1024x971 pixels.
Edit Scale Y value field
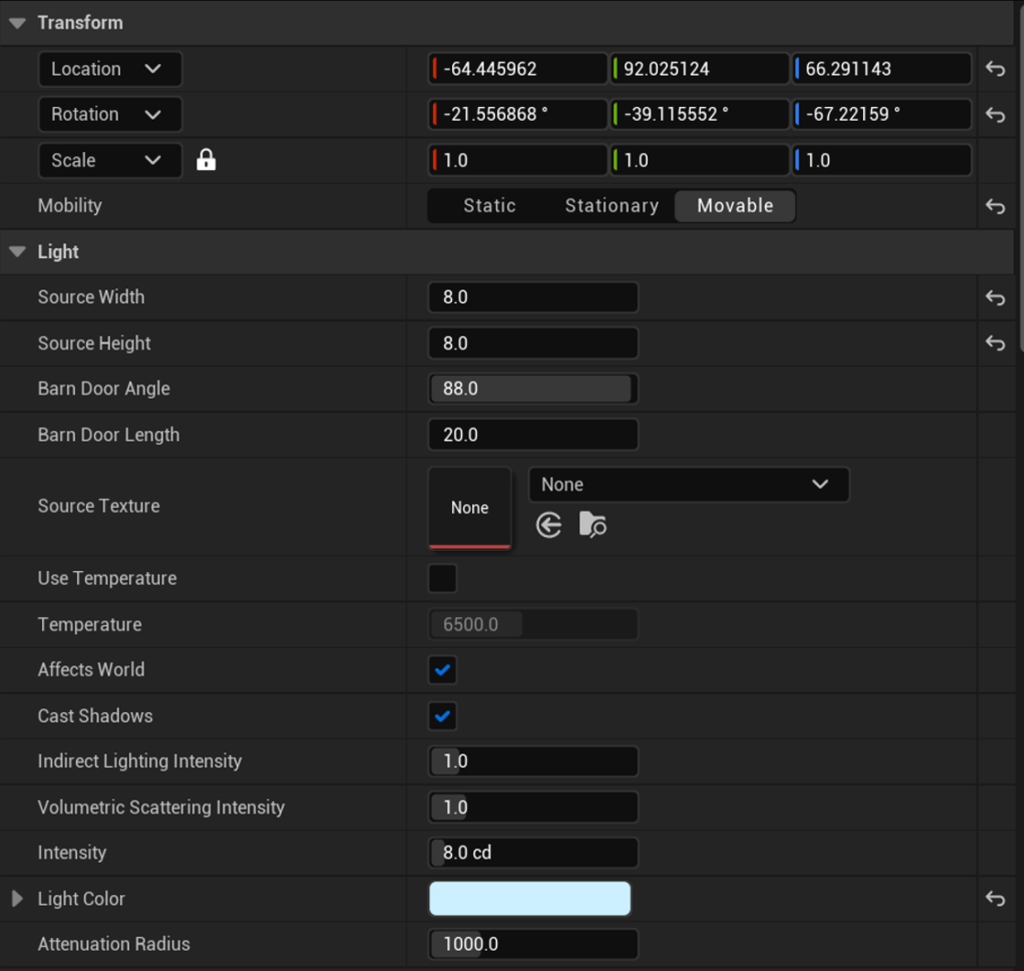pyautogui.click(x=699, y=160)
